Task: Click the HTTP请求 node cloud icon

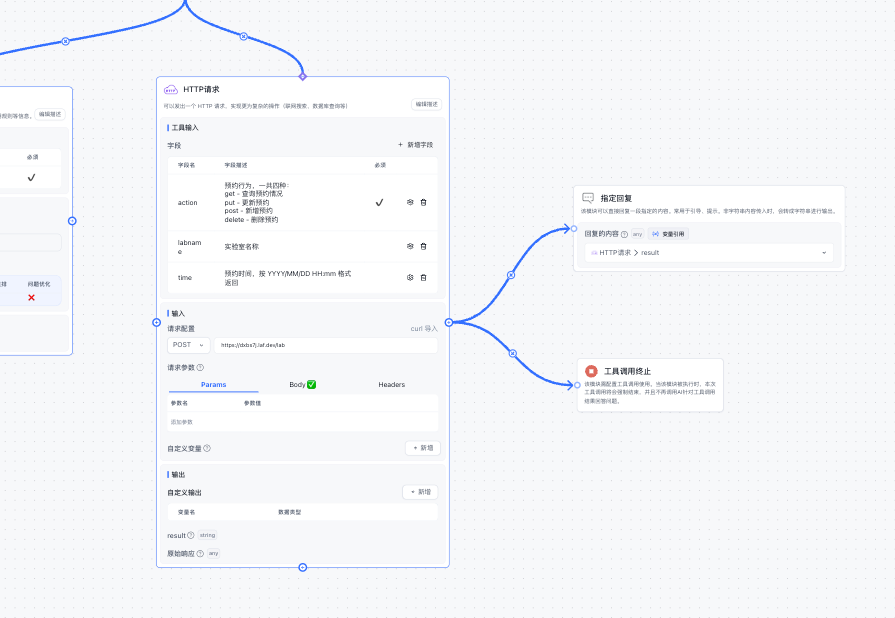Action: [171, 89]
